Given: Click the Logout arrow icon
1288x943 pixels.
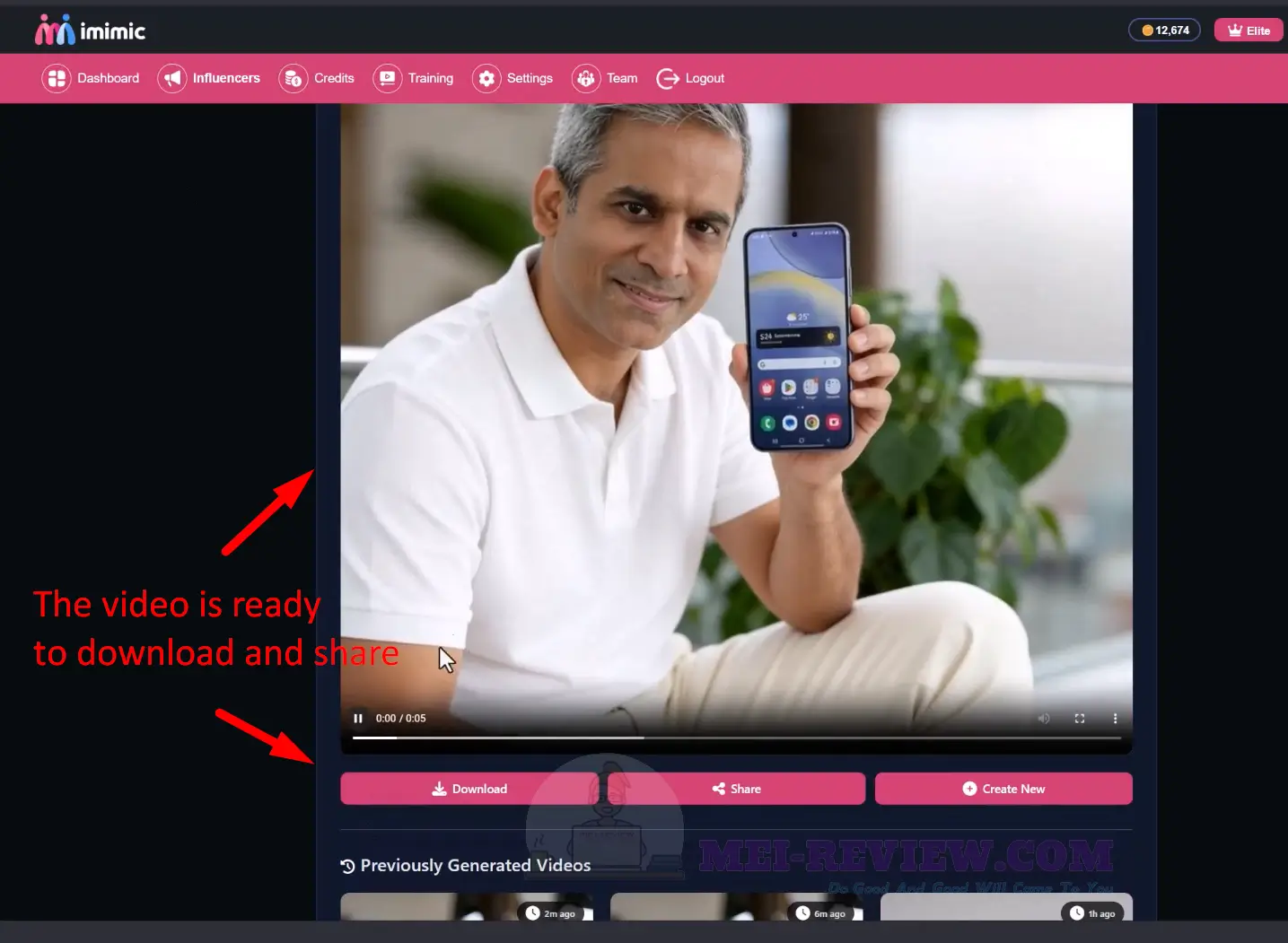Looking at the screenshot, I should pyautogui.click(x=668, y=78).
